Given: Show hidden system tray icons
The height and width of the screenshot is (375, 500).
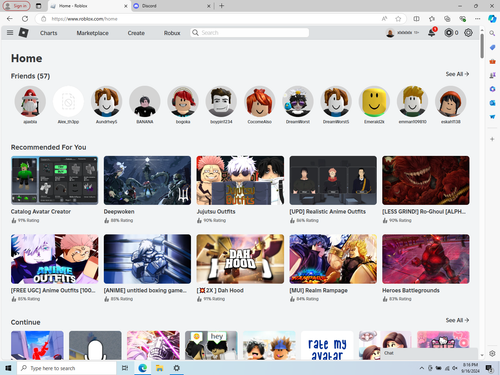Looking at the screenshot, I should click(422, 368).
